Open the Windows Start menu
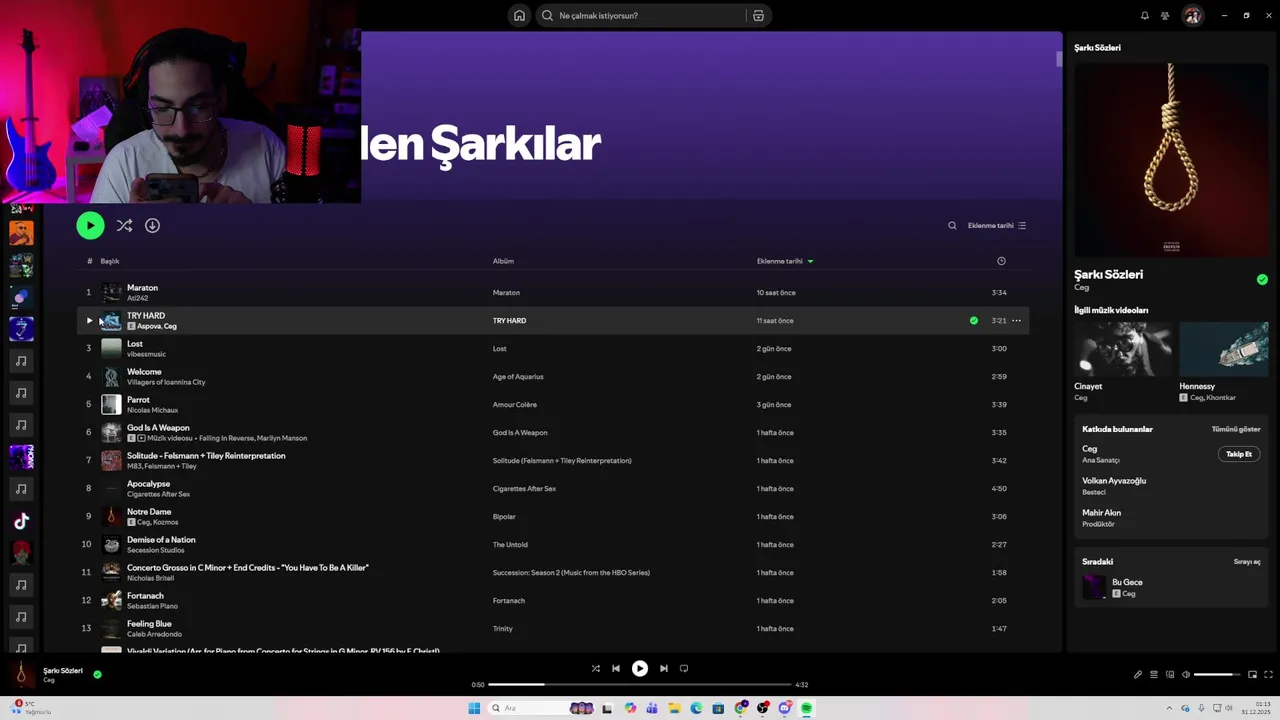 [474, 708]
